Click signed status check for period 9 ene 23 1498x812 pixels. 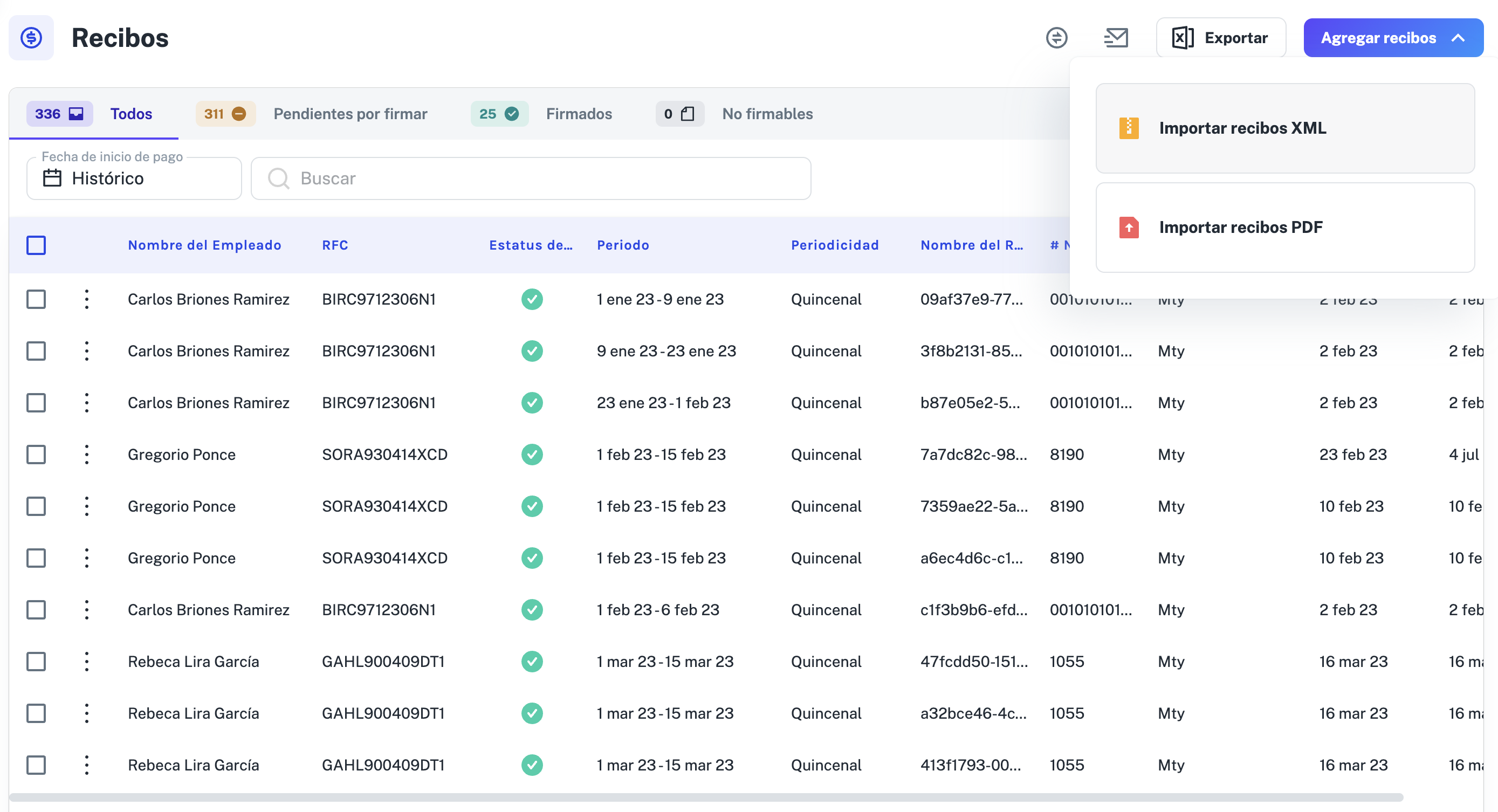pos(532,352)
